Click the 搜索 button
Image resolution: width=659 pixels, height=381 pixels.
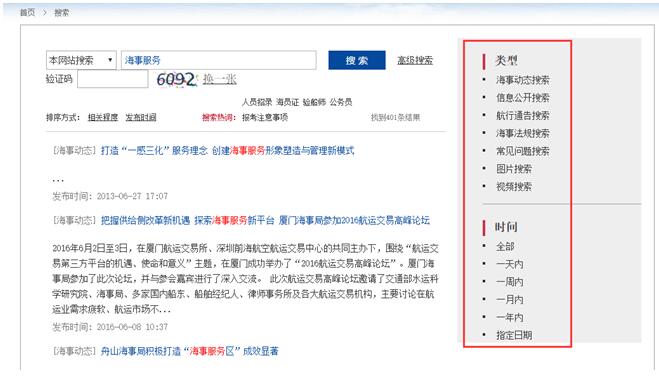[357, 60]
